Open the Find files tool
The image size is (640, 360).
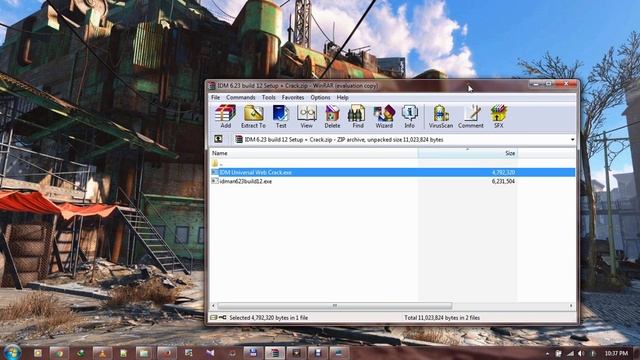(358, 116)
